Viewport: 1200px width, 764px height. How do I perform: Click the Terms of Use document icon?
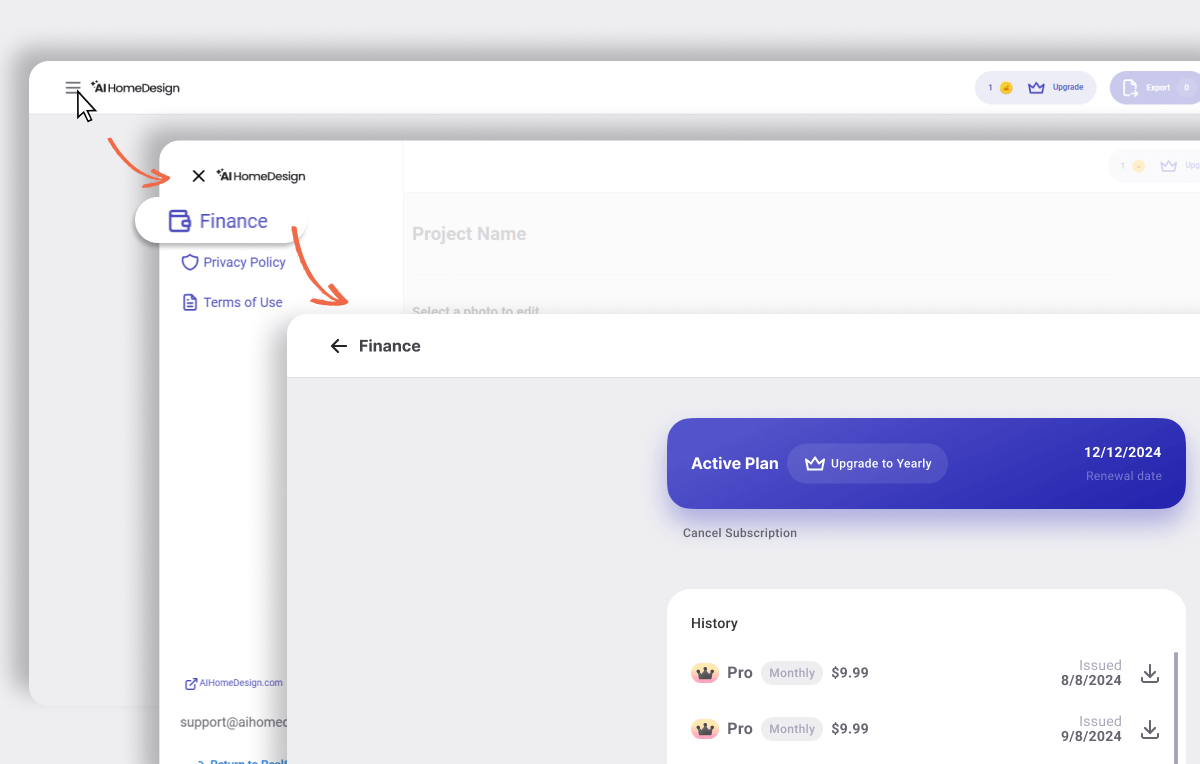pos(190,302)
